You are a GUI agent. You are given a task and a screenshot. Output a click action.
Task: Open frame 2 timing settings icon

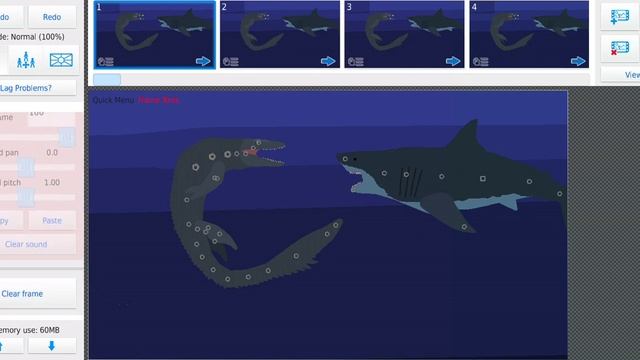click(231, 62)
